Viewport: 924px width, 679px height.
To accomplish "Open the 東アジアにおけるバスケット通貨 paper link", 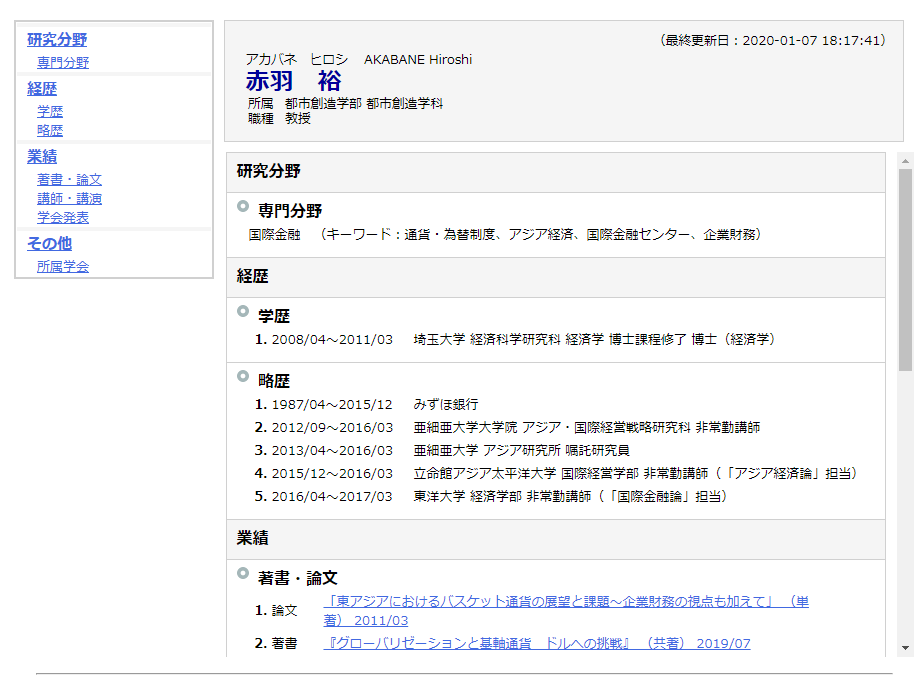I will 565,602.
